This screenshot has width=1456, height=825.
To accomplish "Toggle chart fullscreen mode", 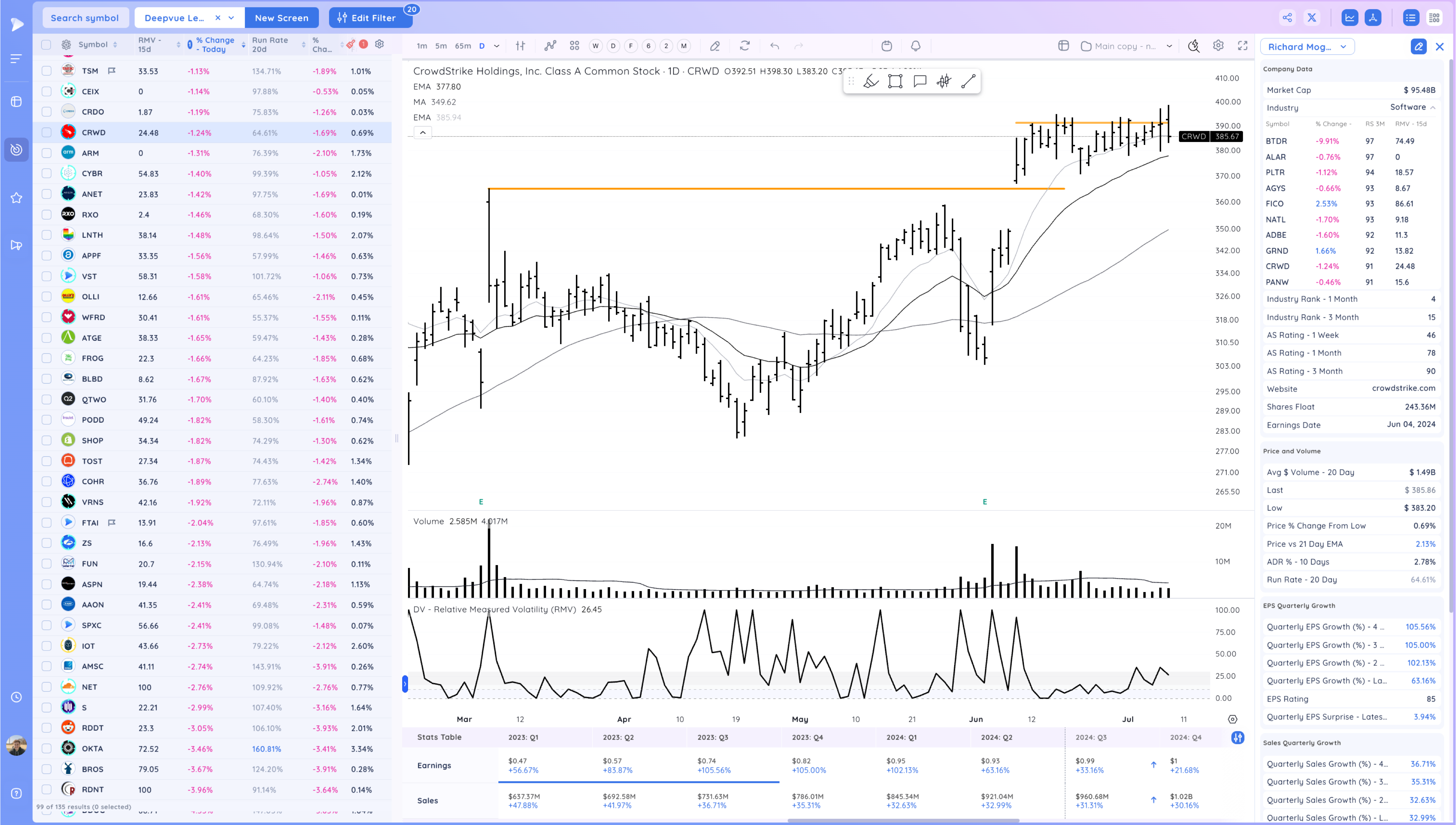I will 1242,46.
